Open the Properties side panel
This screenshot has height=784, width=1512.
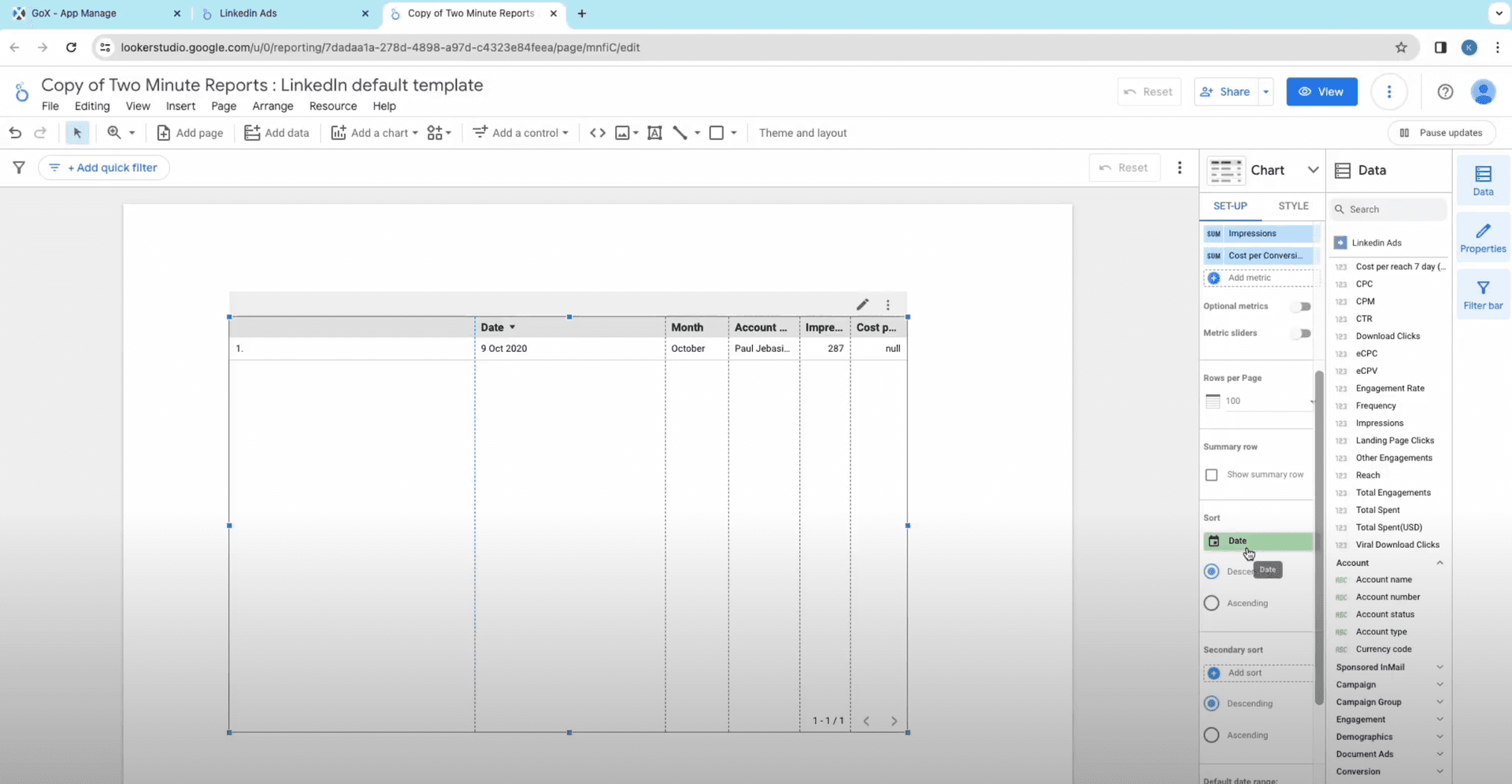click(1483, 238)
